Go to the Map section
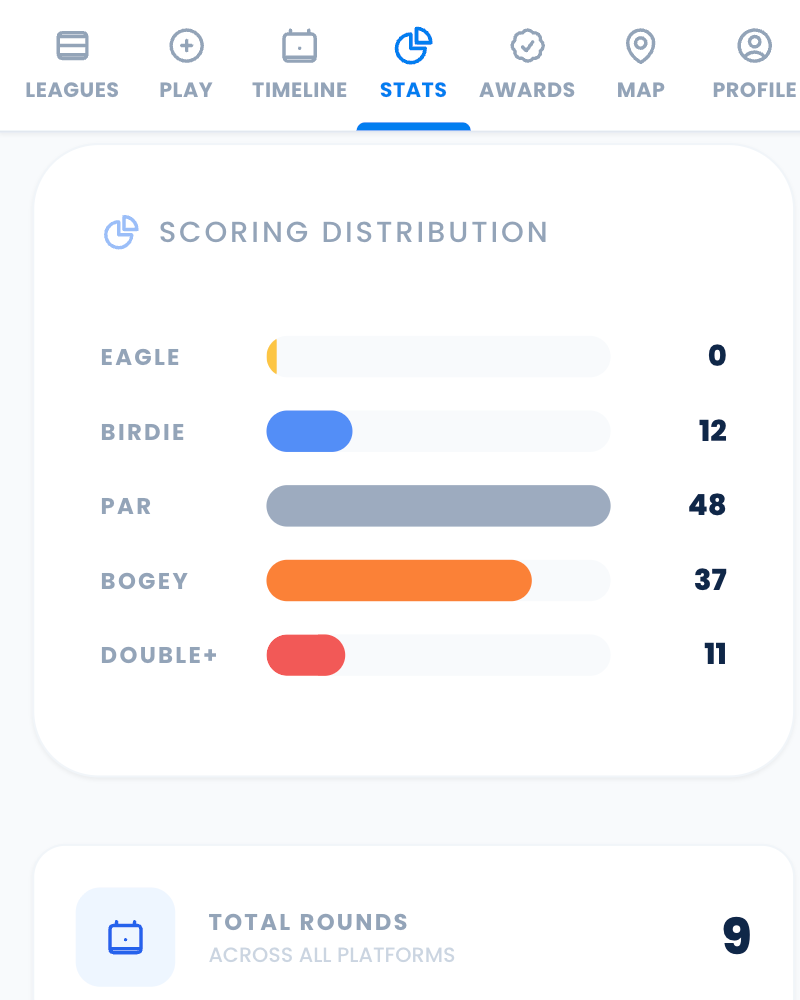This screenshot has width=800, height=1000. [x=640, y=90]
